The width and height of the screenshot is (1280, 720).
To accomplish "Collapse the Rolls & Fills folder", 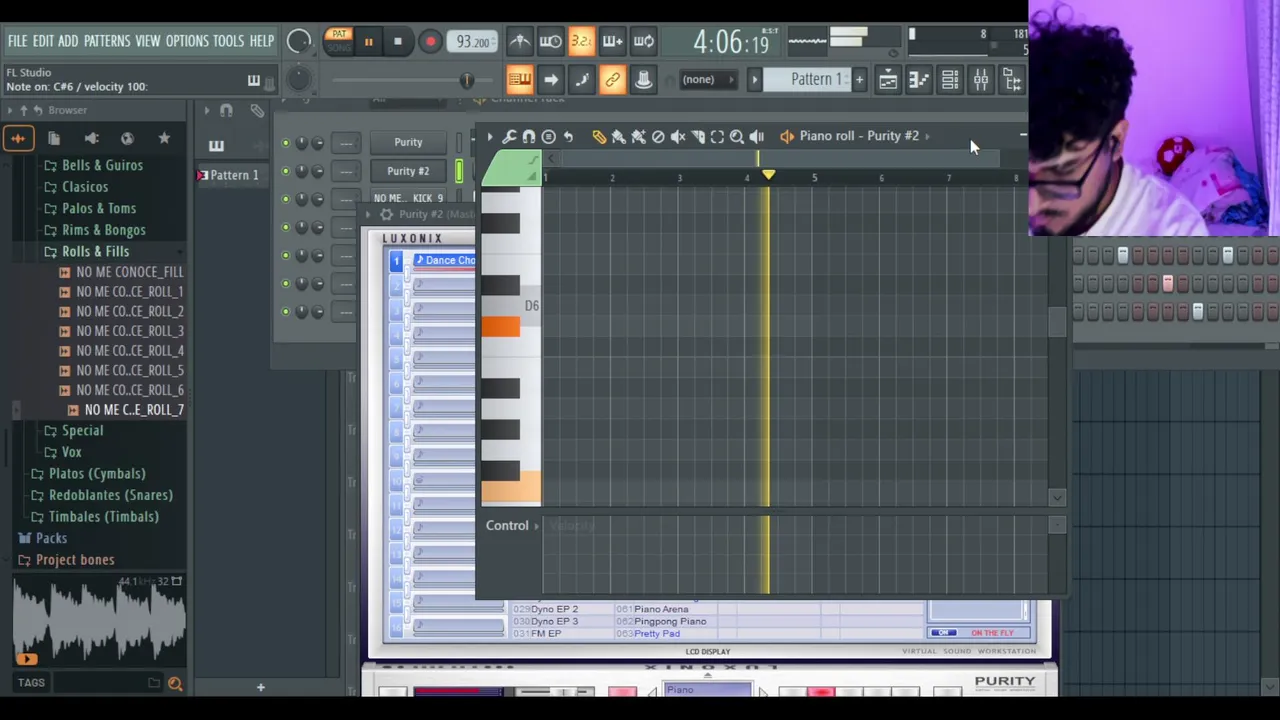I will point(96,251).
